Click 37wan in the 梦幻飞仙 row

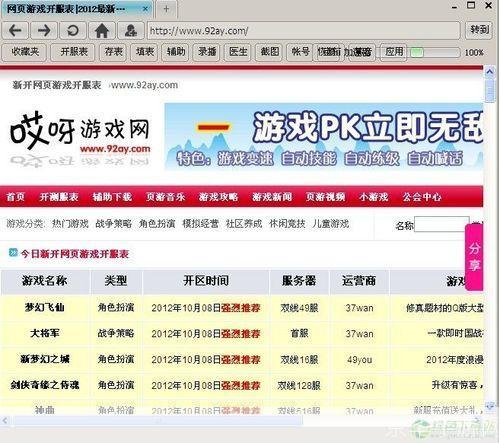point(359,308)
